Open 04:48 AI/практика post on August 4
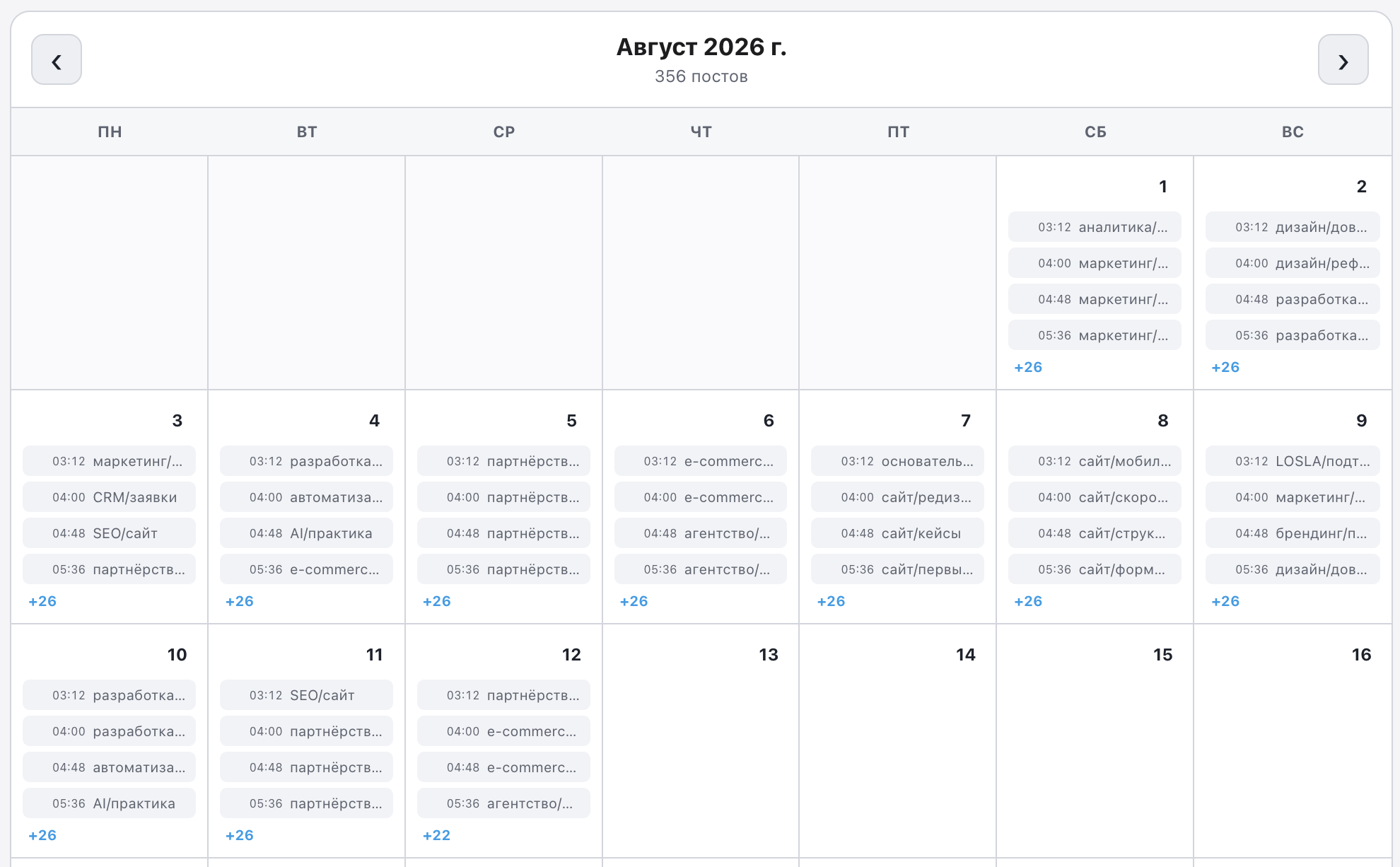The width and height of the screenshot is (1400, 867). pos(306,533)
